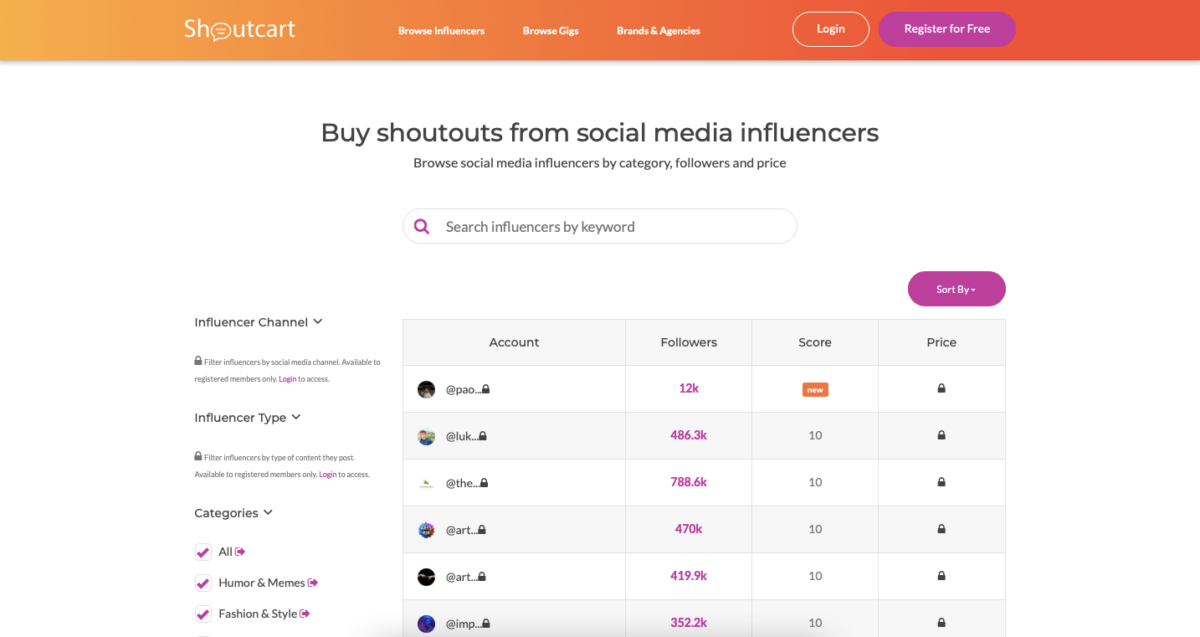Viewport: 1200px width, 637px height.
Task: Click the arrow icon next to Humor & Memes
Action: coord(313,582)
